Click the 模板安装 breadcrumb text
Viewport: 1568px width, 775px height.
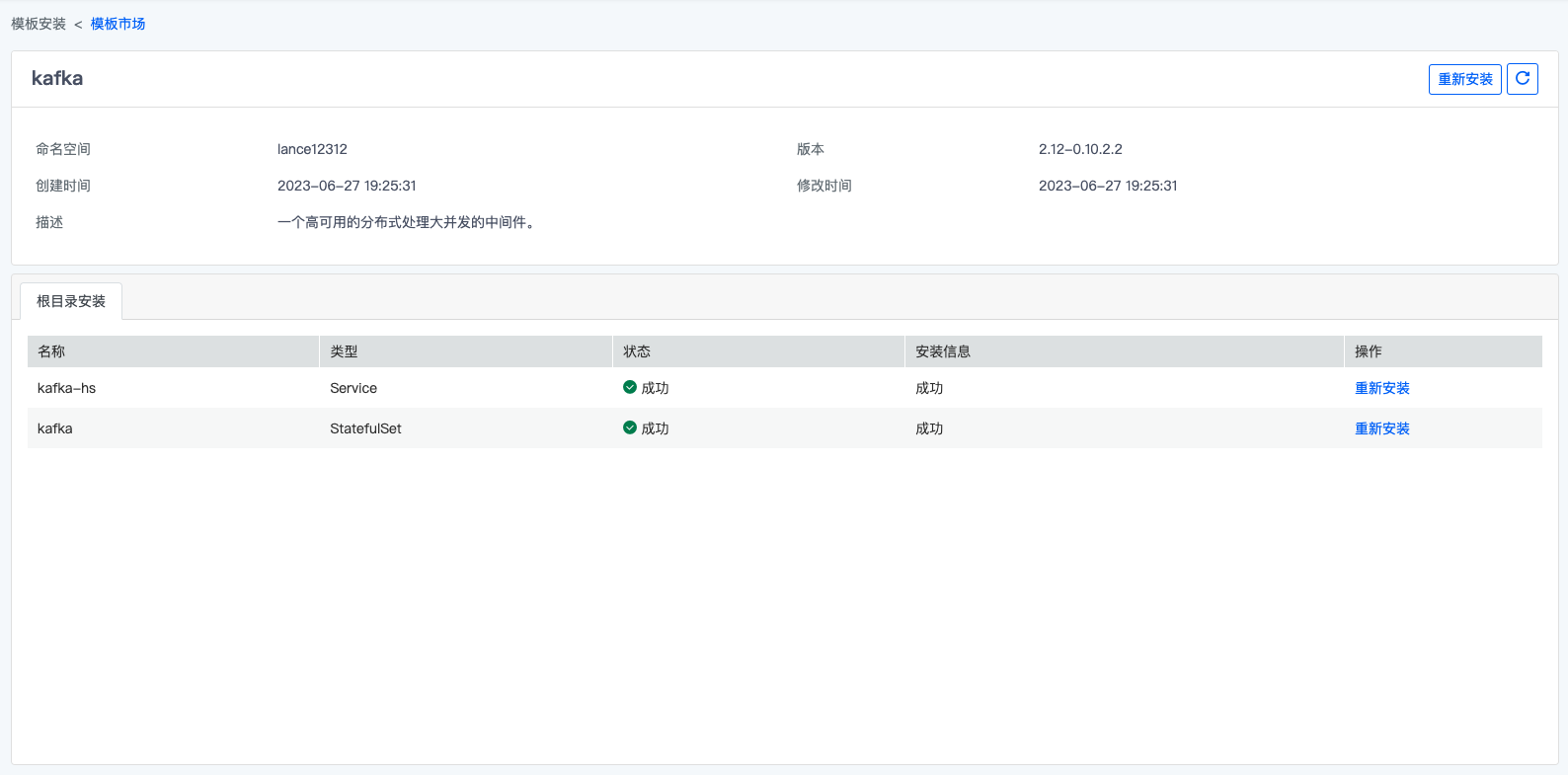[x=39, y=24]
